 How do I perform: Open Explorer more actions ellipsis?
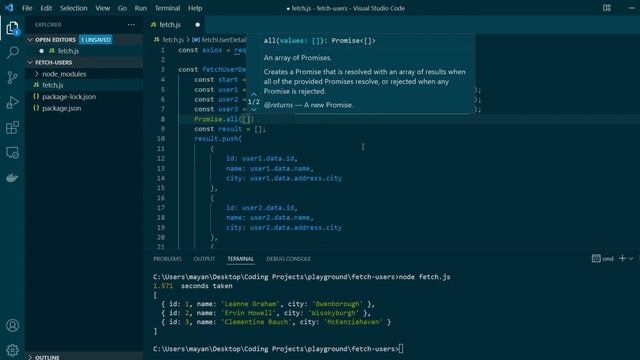pyautogui.click(x=131, y=24)
